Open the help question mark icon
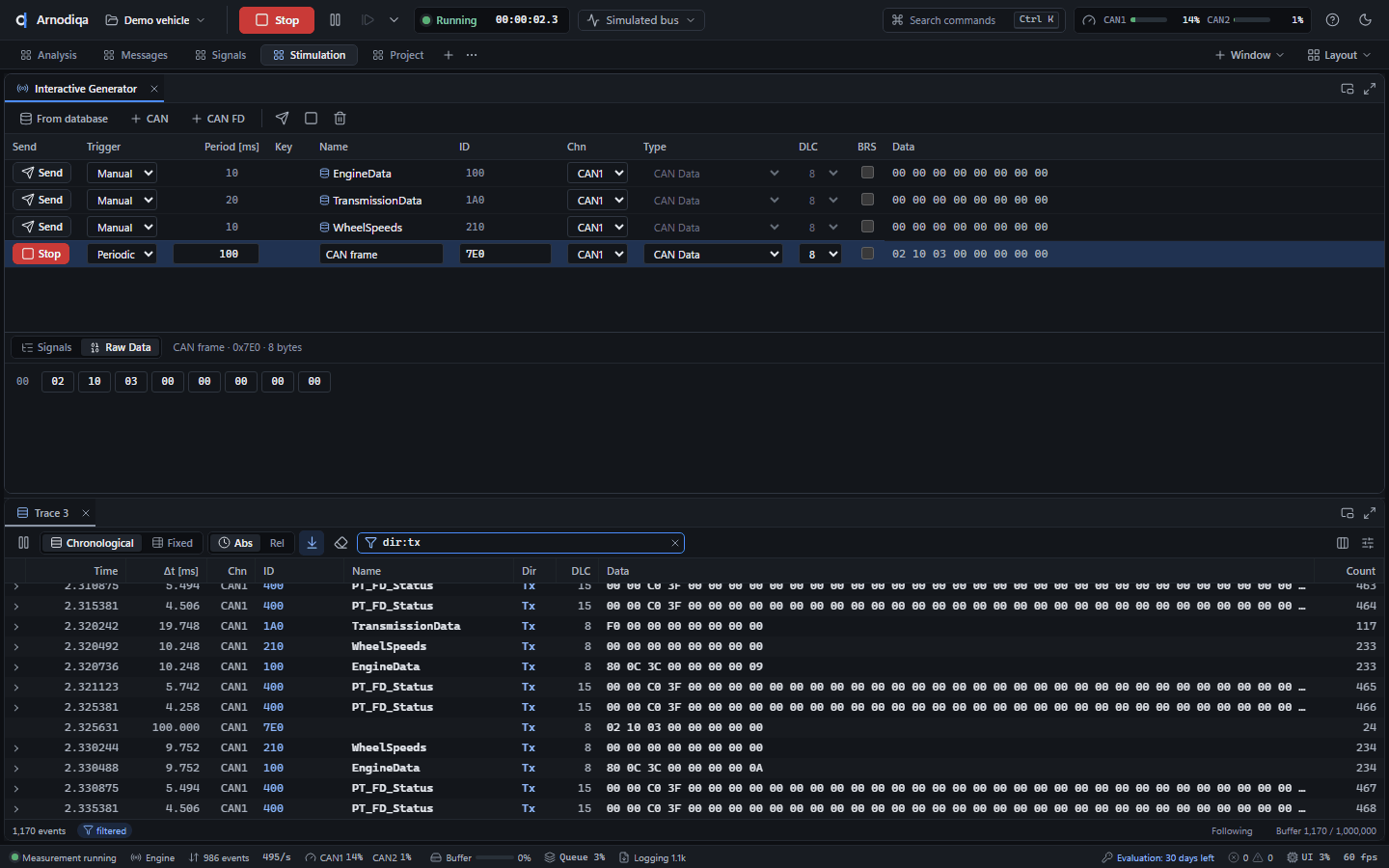Viewport: 1389px width, 868px height. 1332,20
